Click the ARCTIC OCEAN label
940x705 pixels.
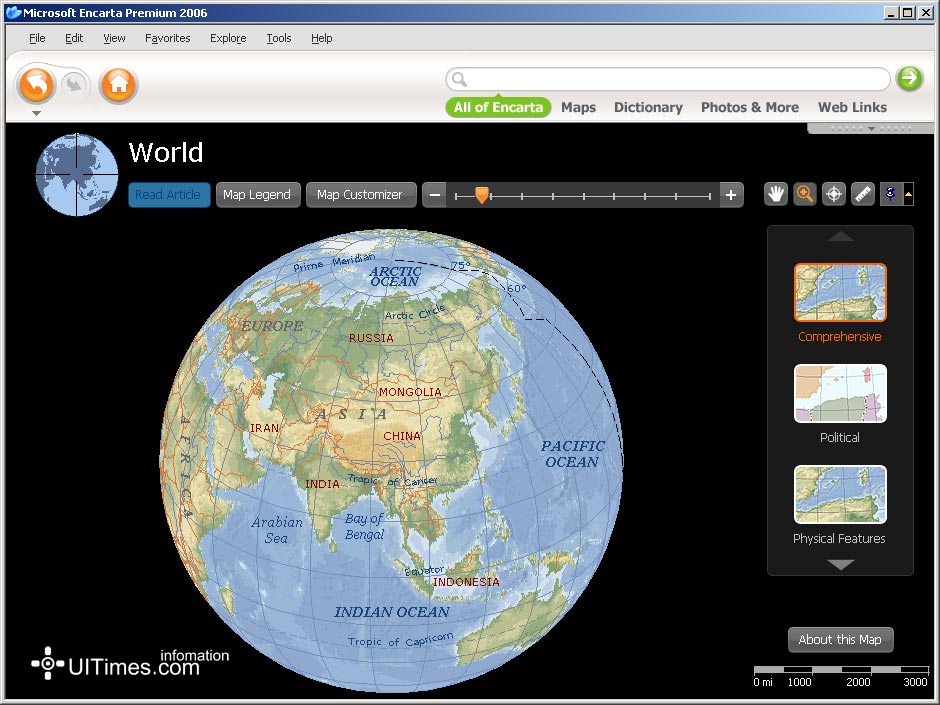(395, 276)
